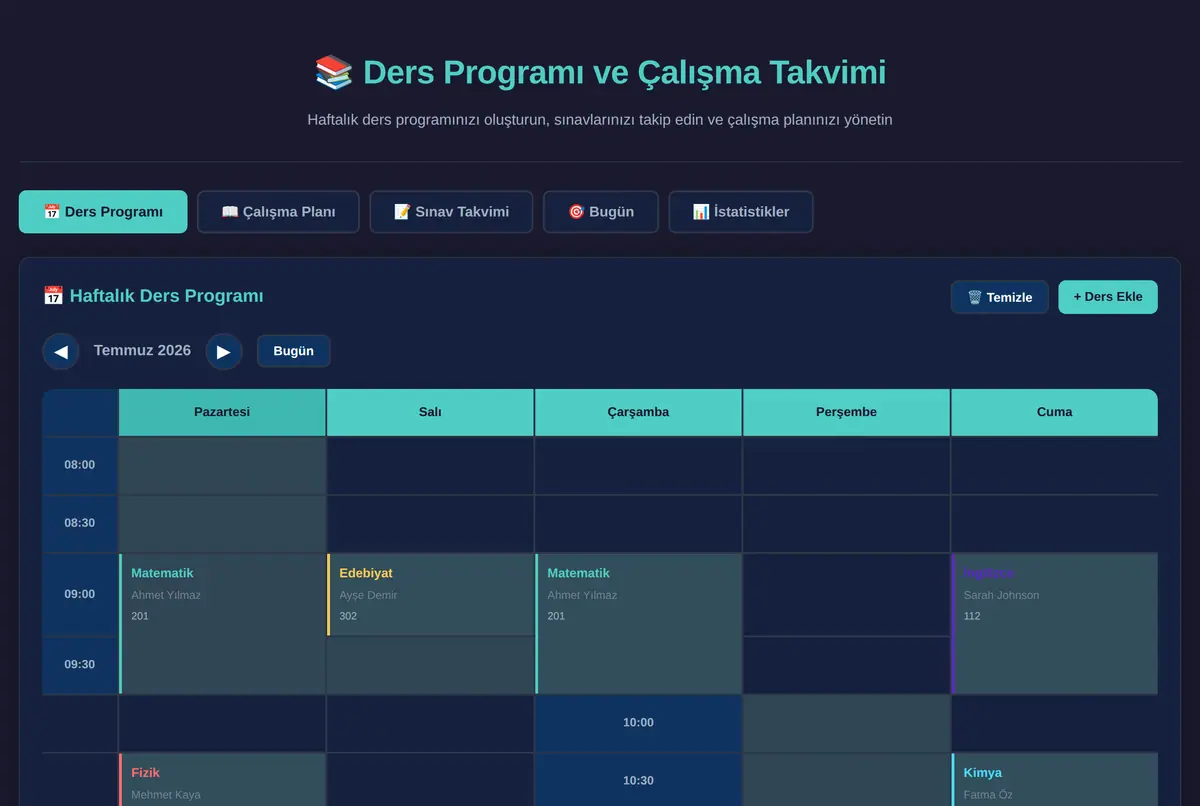Screen dimensions: 1200x806
Task: Click the + Ders Ekle button
Action: pyautogui.click(x=1108, y=297)
